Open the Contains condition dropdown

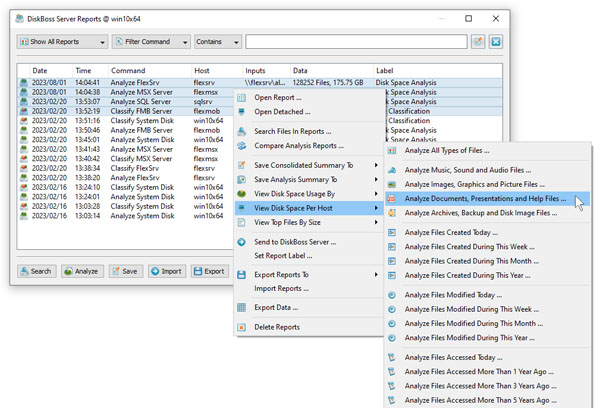[218, 42]
